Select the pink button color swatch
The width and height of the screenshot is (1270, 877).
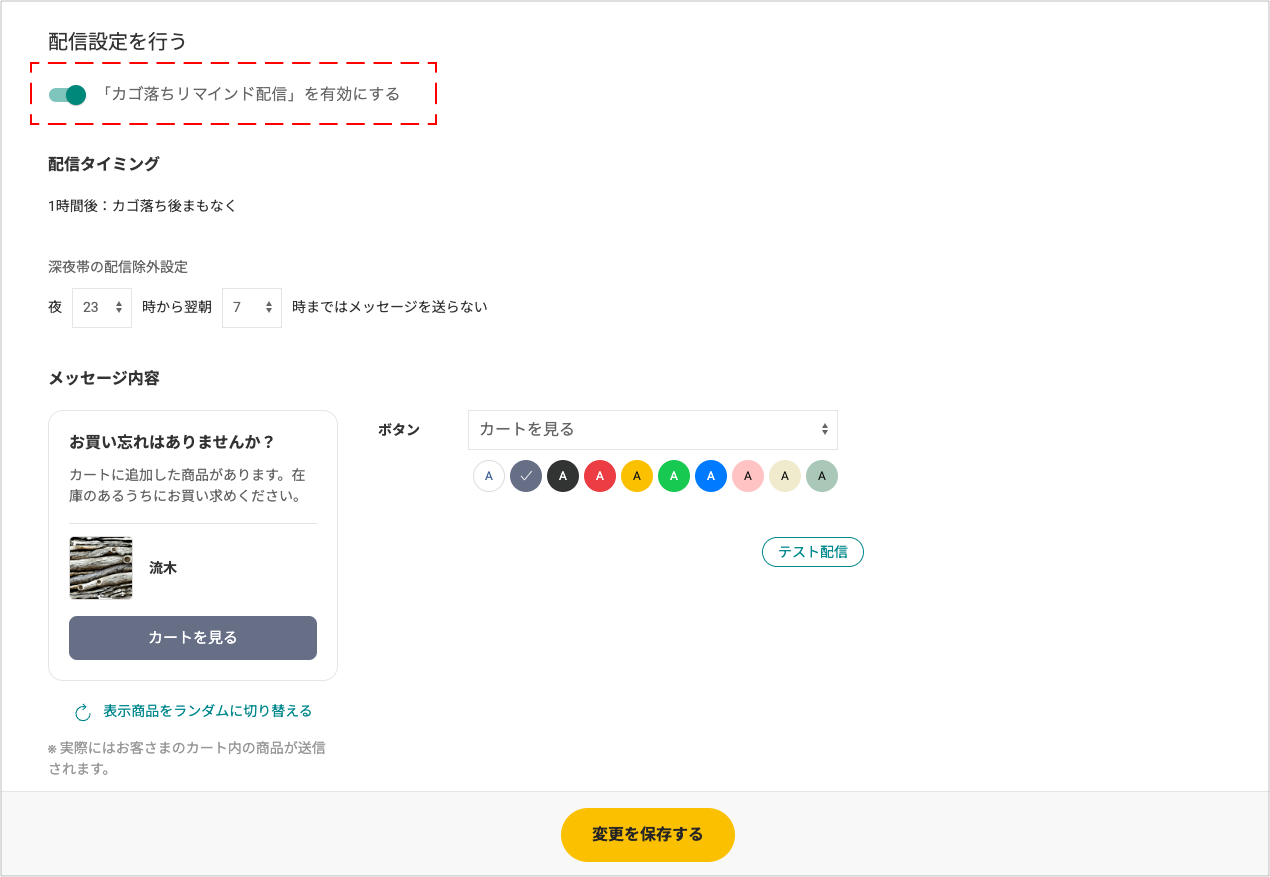pos(748,476)
